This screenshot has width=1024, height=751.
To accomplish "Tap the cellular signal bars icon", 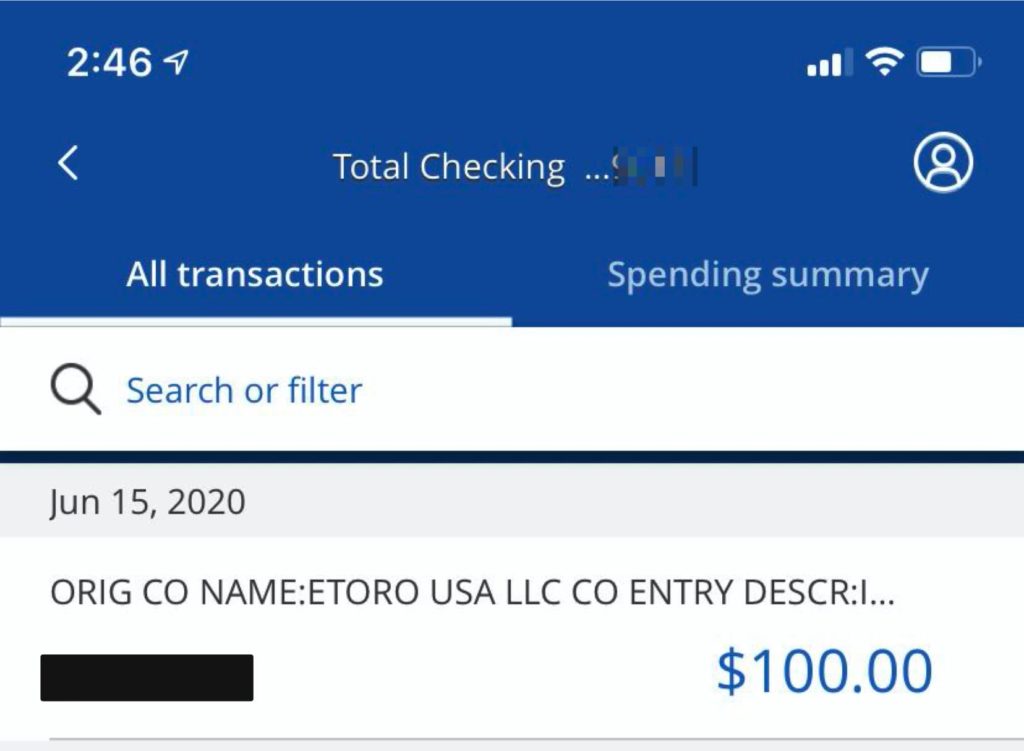I will (825, 65).
